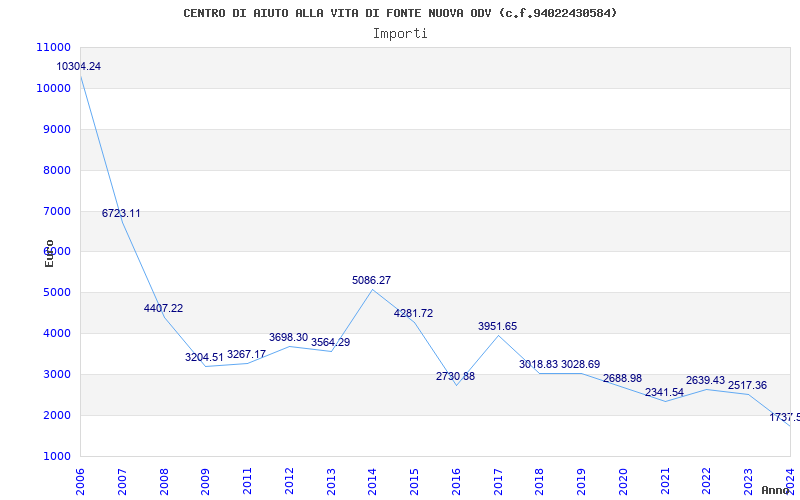Click the 2011 year label
The image size is (800, 500).
[247, 480]
